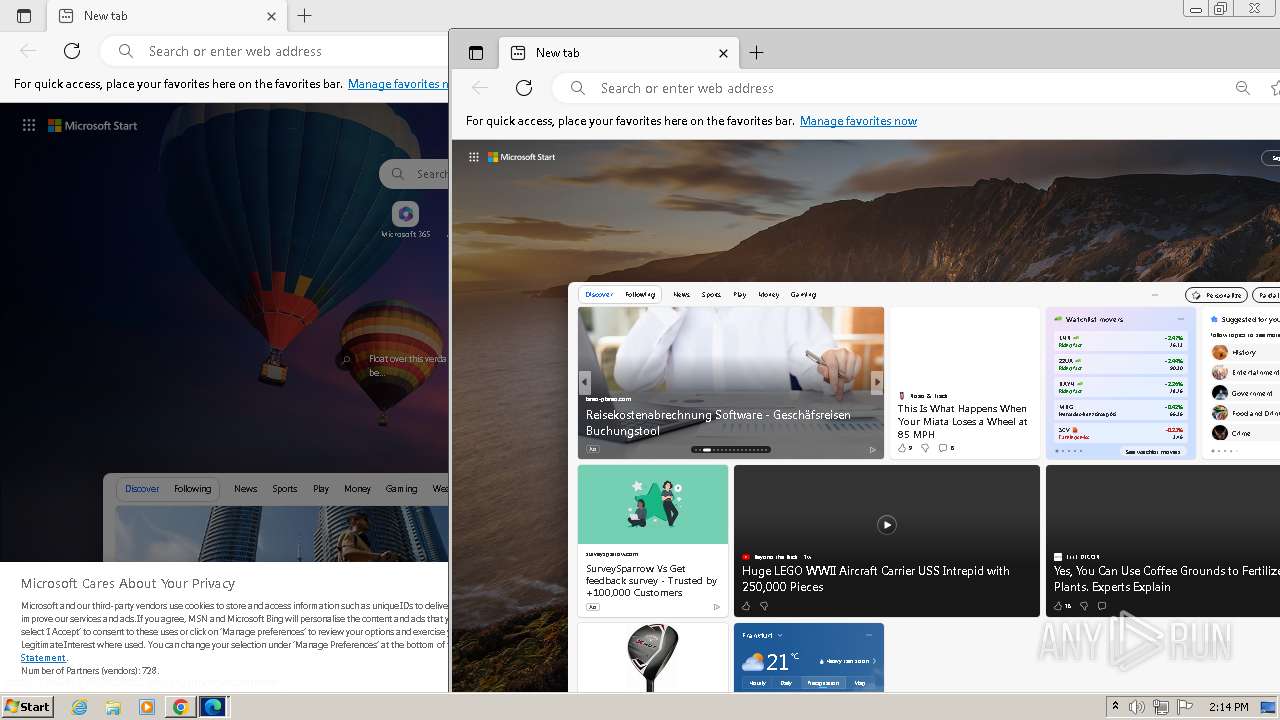
Task: Close the New tab in front Edge window
Action: click(723, 53)
